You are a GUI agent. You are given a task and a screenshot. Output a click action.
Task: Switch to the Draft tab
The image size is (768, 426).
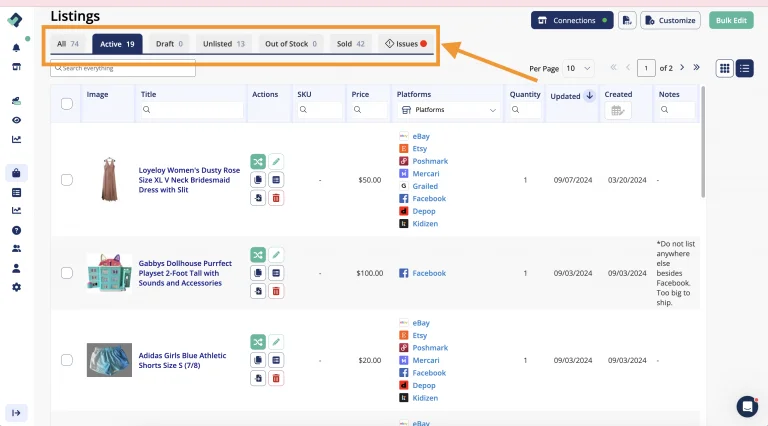coord(169,44)
